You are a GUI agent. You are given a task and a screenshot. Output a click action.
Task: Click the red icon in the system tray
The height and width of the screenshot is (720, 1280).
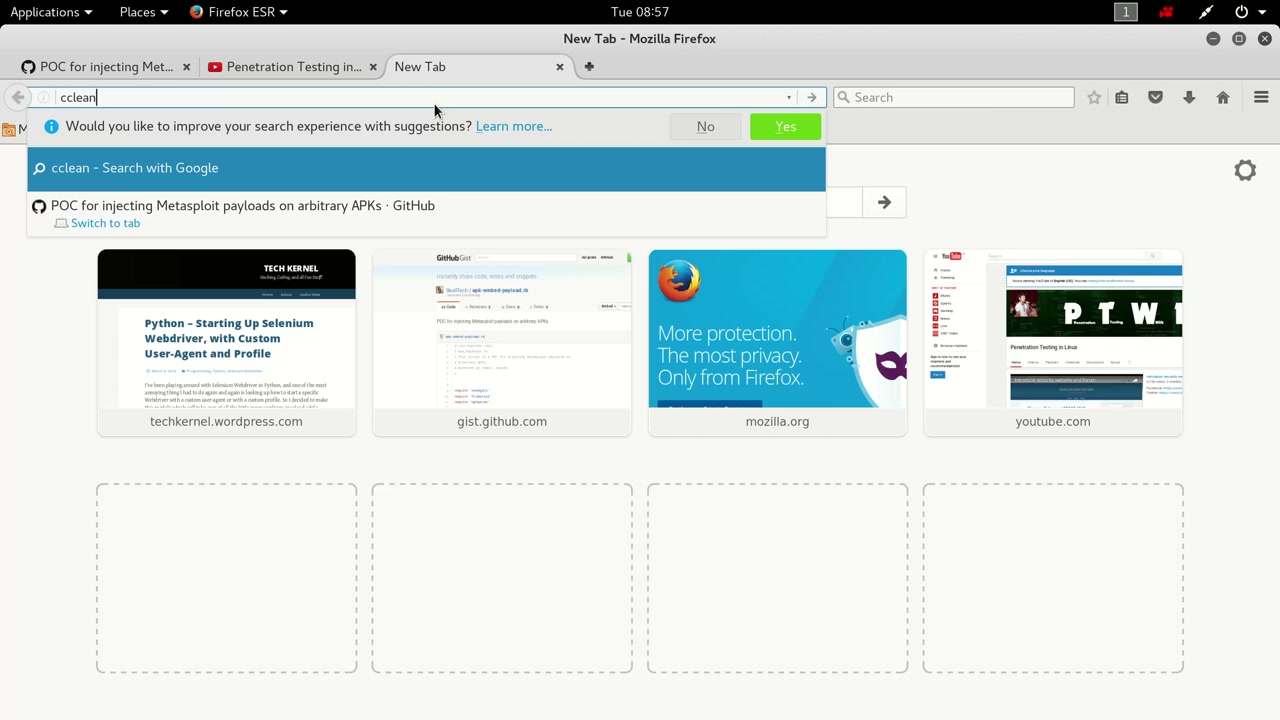(x=1166, y=12)
